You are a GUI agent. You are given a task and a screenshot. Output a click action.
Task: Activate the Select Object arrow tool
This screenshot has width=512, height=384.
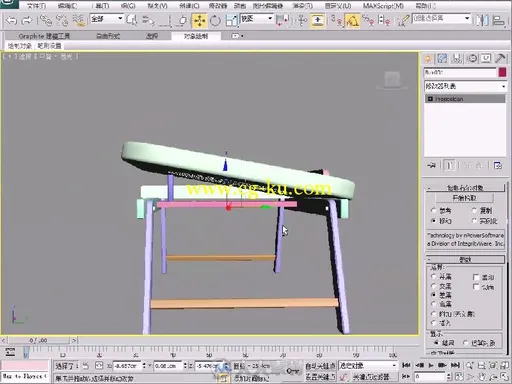pyautogui.click(x=132, y=21)
